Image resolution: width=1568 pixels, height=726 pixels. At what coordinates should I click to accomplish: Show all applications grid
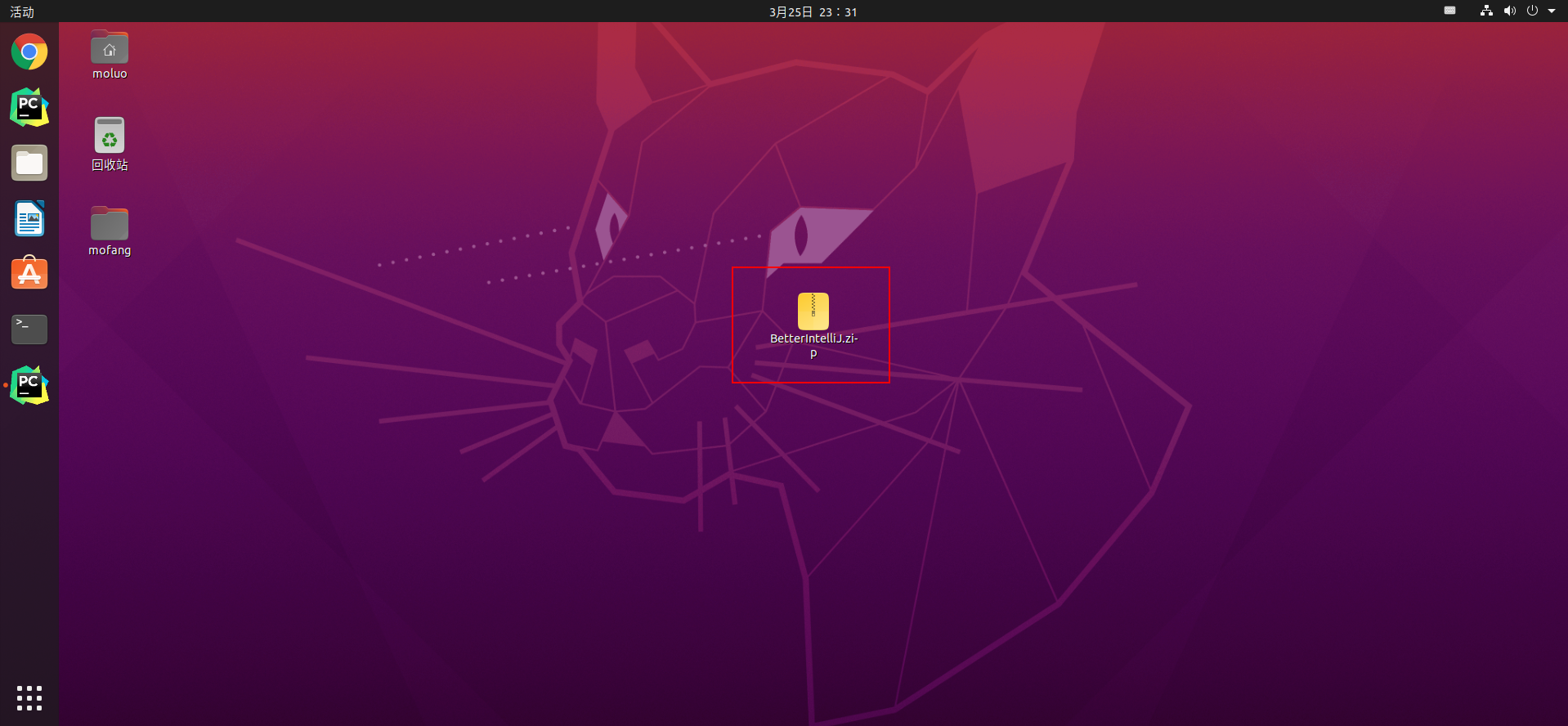click(x=29, y=698)
